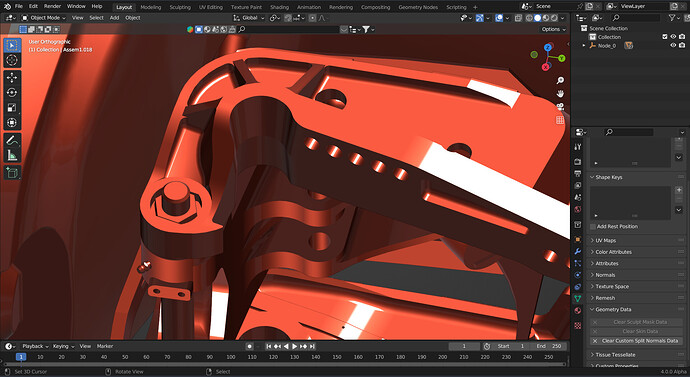Open the Output properties tab
The image size is (690, 377).
point(578,174)
